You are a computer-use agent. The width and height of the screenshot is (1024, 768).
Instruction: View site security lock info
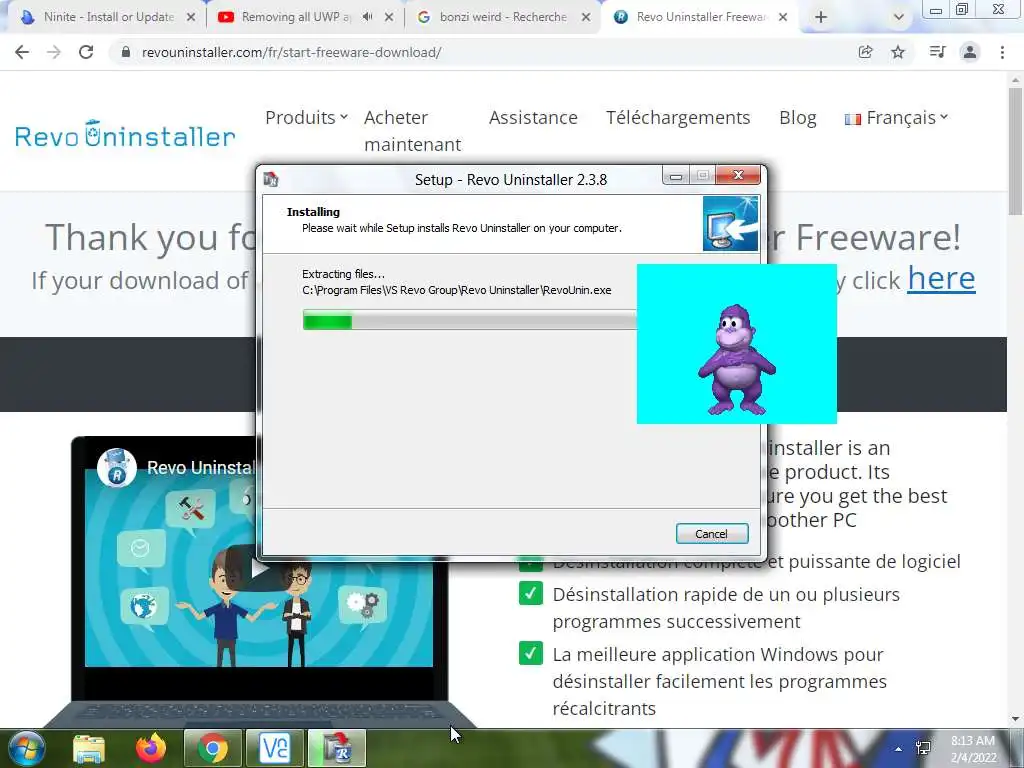pos(126,52)
